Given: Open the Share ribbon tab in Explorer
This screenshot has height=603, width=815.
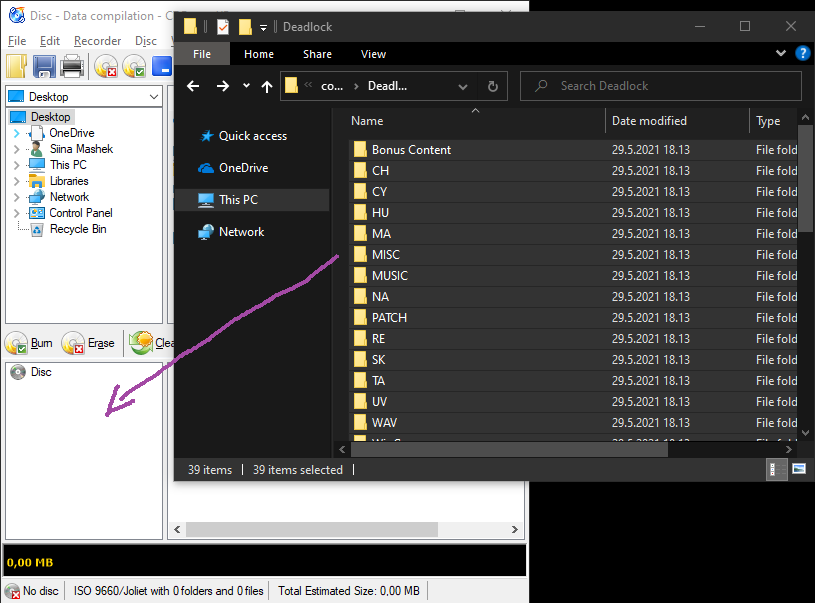Looking at the screenshot, I should point(317,54).
